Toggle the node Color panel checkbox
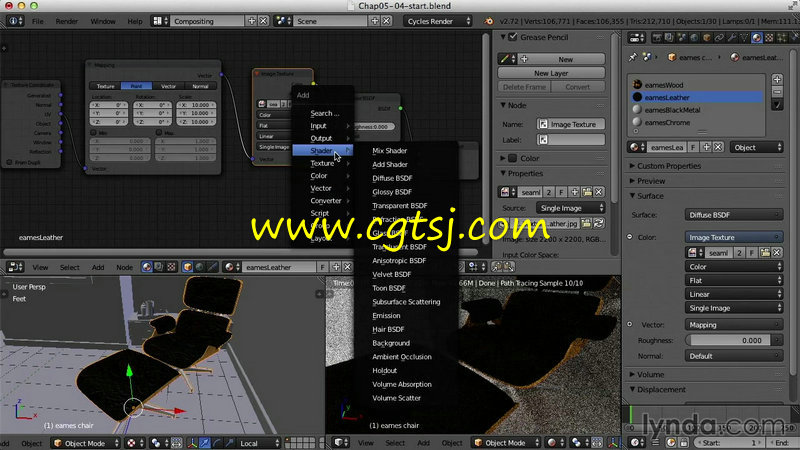Screen dimensions: 800x450 click(513, 158)
